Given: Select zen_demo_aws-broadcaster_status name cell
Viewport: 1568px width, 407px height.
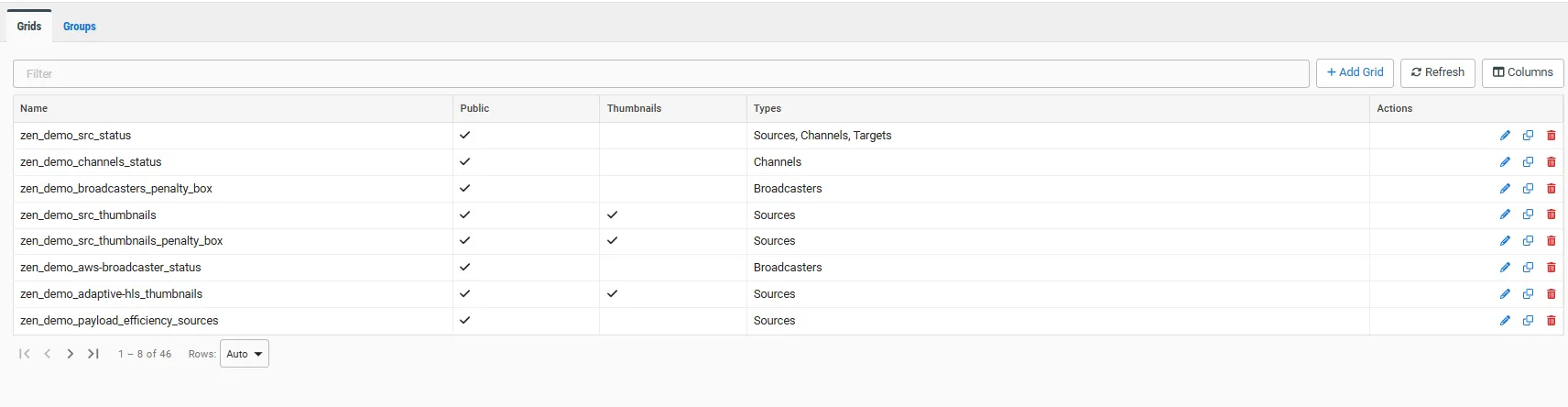Looking at the screenshot, I should tap(233, 268).
